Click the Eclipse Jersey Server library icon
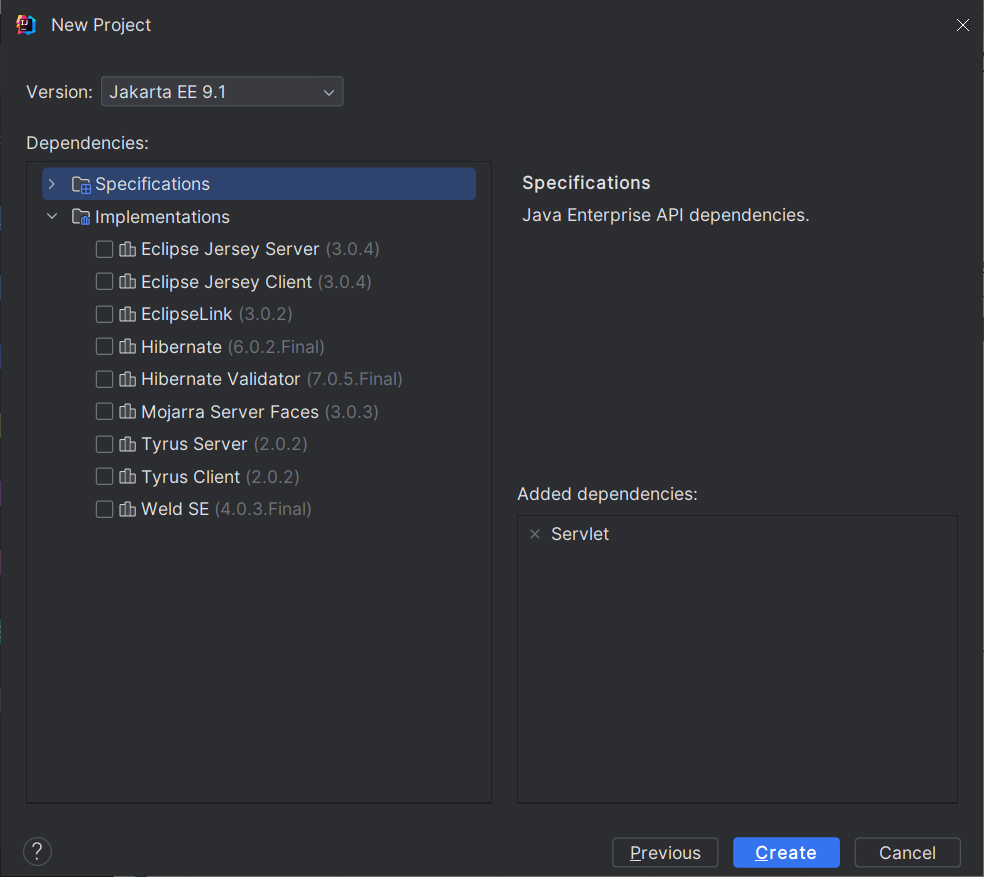Image resolution: width=984 pixels, height=877 pixels. pyautogui.click(x=127, y=249)
